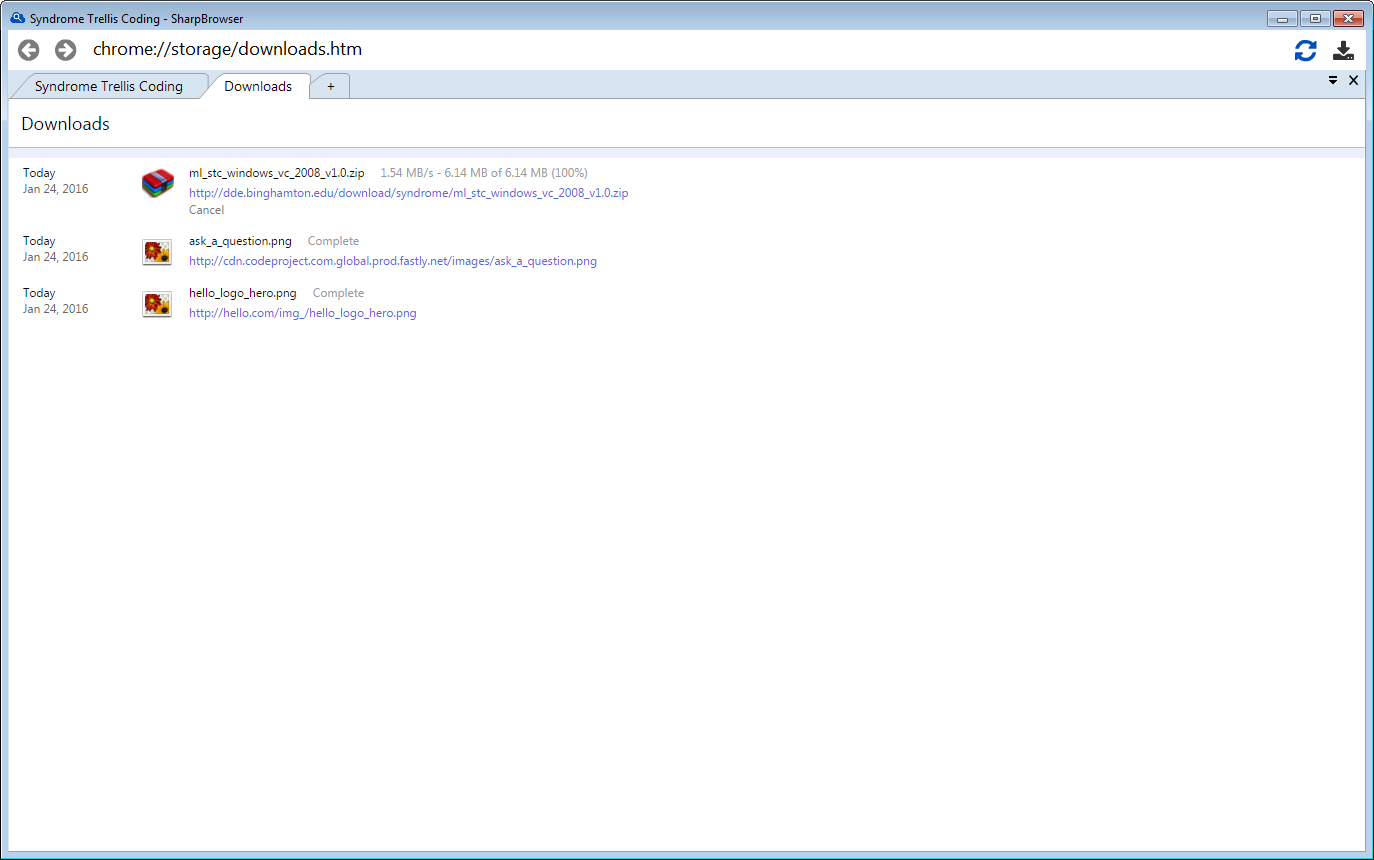Select the Downloads tab

[x=258, y=86]
